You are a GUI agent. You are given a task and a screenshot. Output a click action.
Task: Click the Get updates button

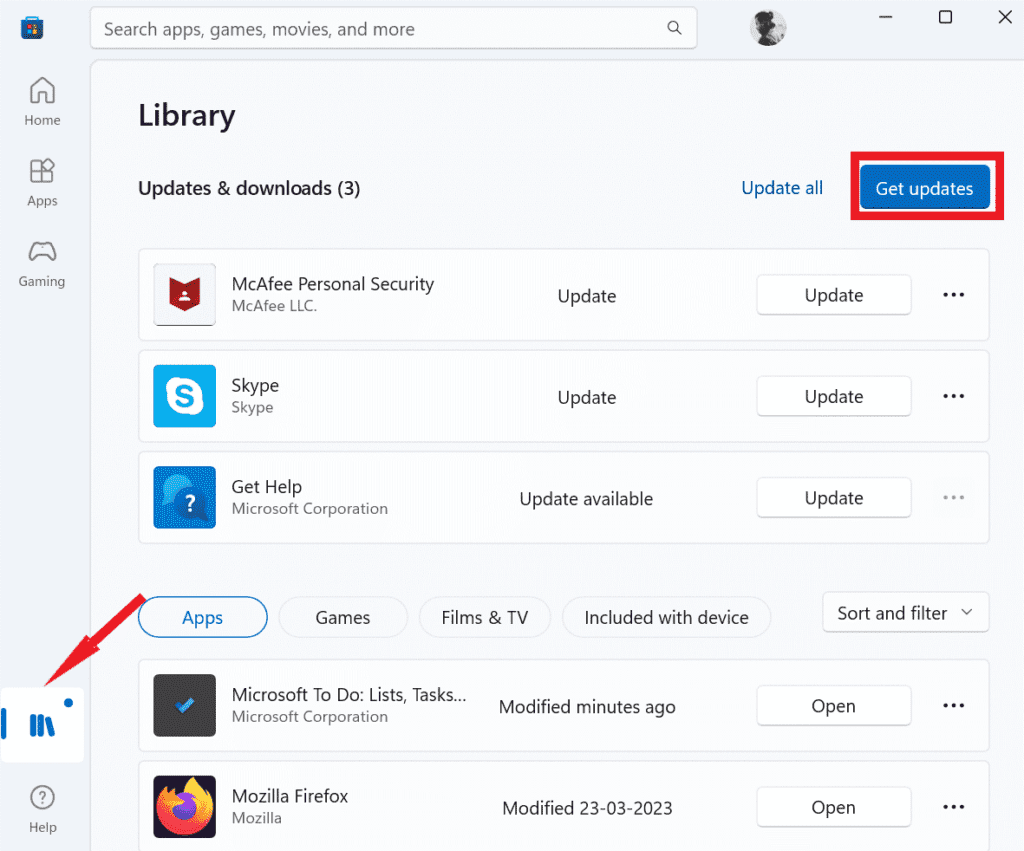(x=925, y=187)
